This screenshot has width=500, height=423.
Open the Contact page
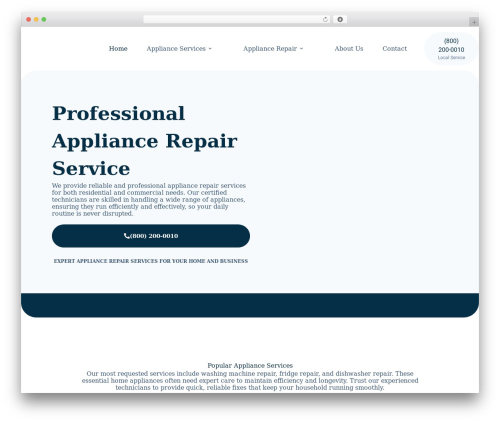(x=395, y=49)
